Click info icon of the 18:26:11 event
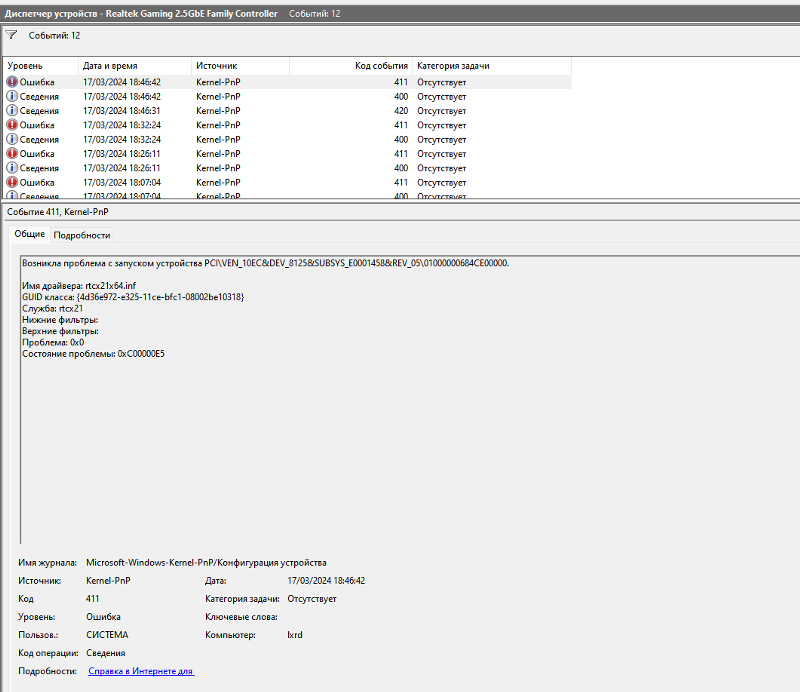Image resolution: width=800 pixels, height=692 pixels. pos(12,169)
